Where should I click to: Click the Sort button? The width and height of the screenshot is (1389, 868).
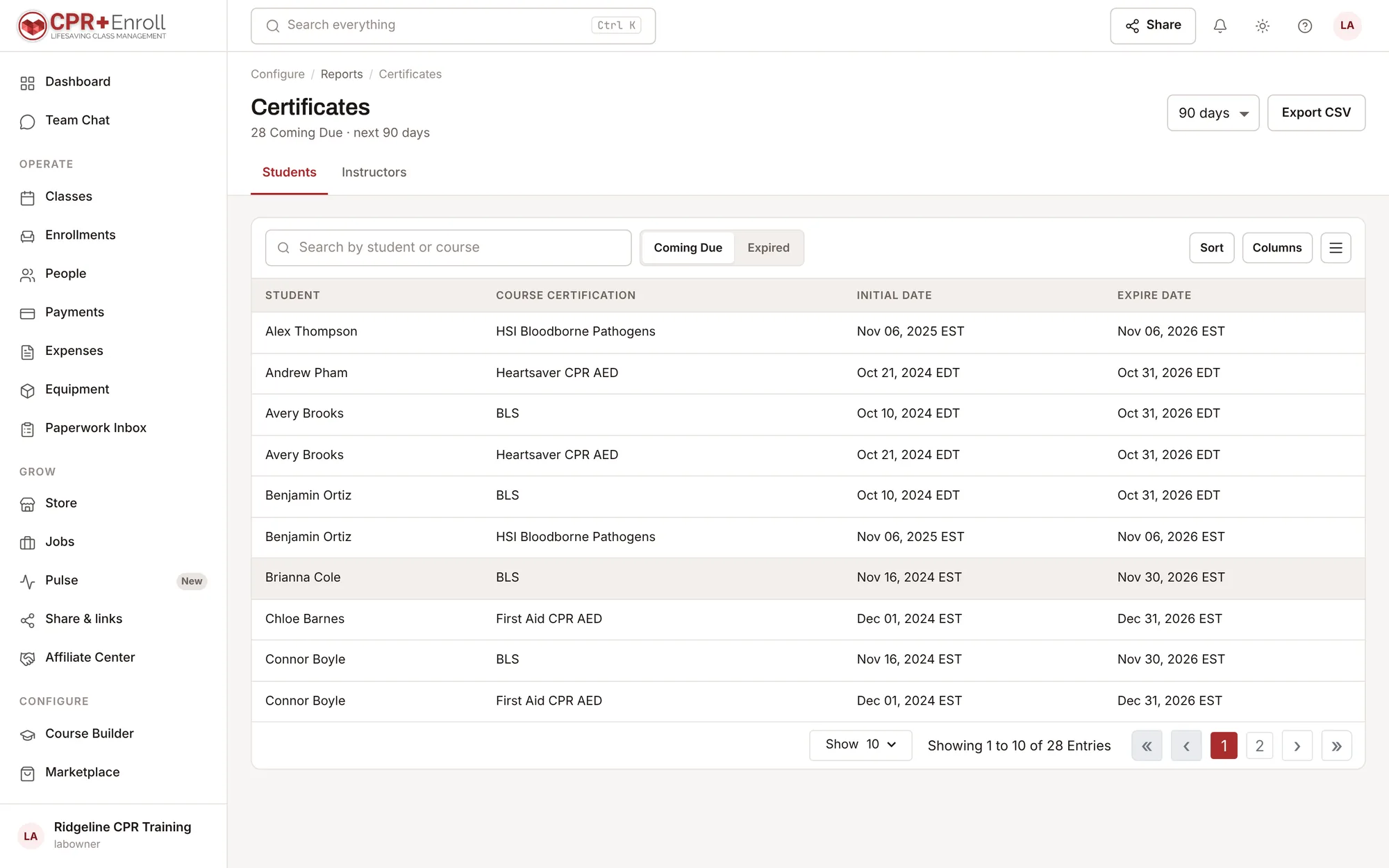[1211, 248]
